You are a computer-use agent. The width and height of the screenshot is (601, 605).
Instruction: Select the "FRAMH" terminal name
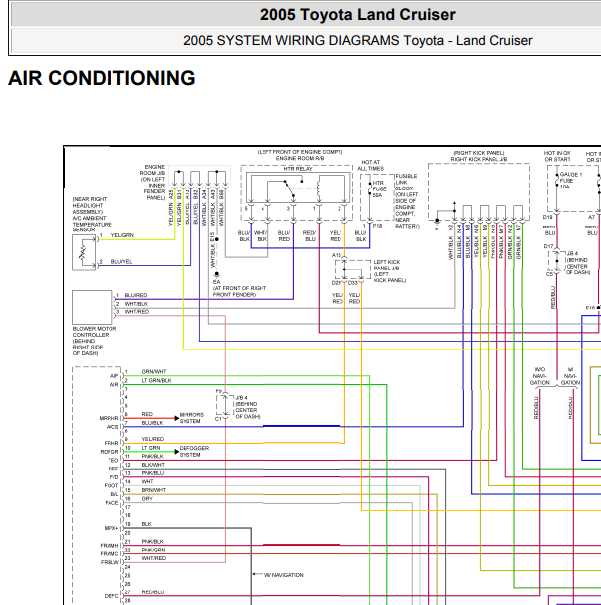click(109, 546)
